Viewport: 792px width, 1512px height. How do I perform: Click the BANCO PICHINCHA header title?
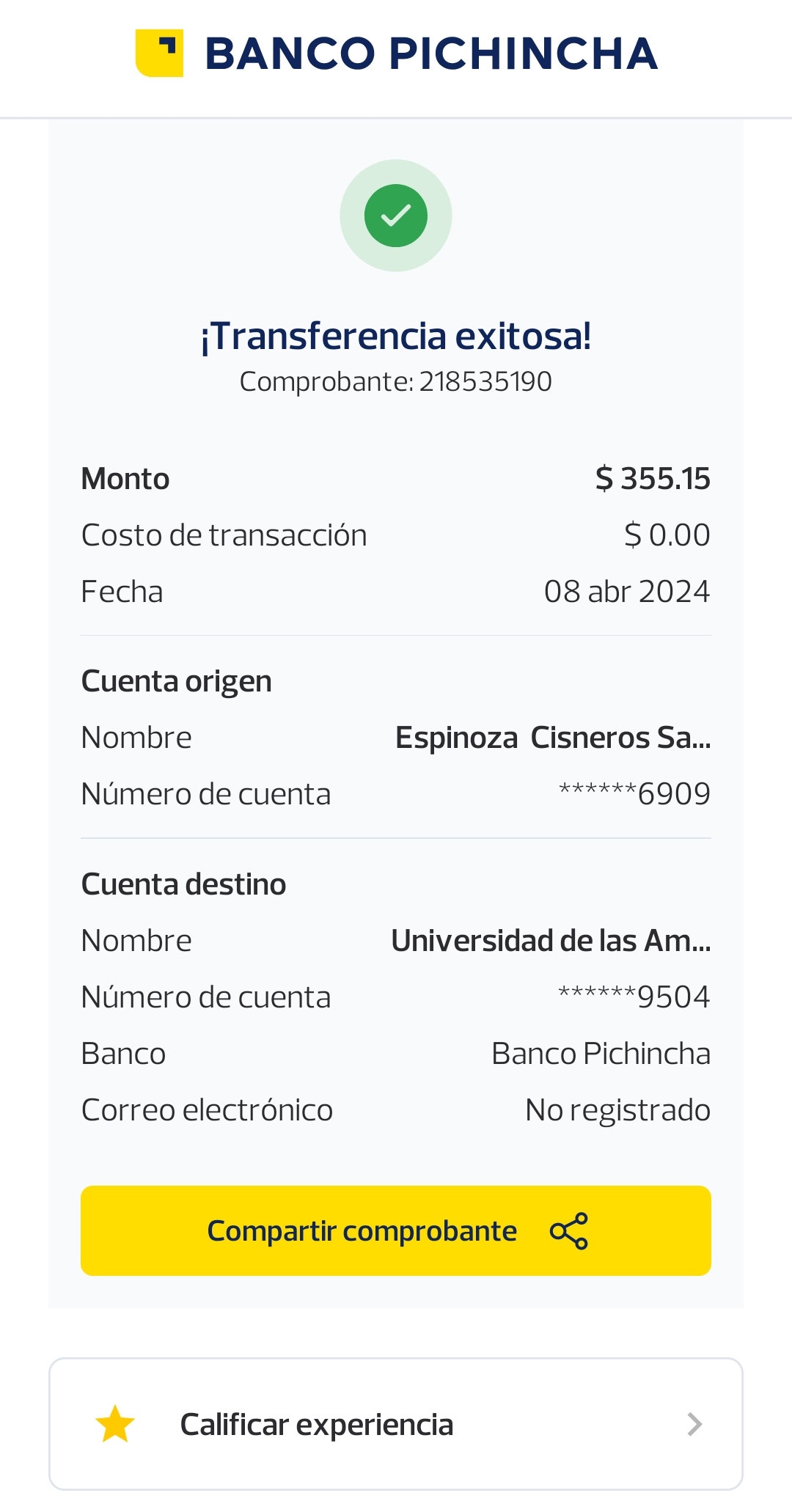click(431, 54)
